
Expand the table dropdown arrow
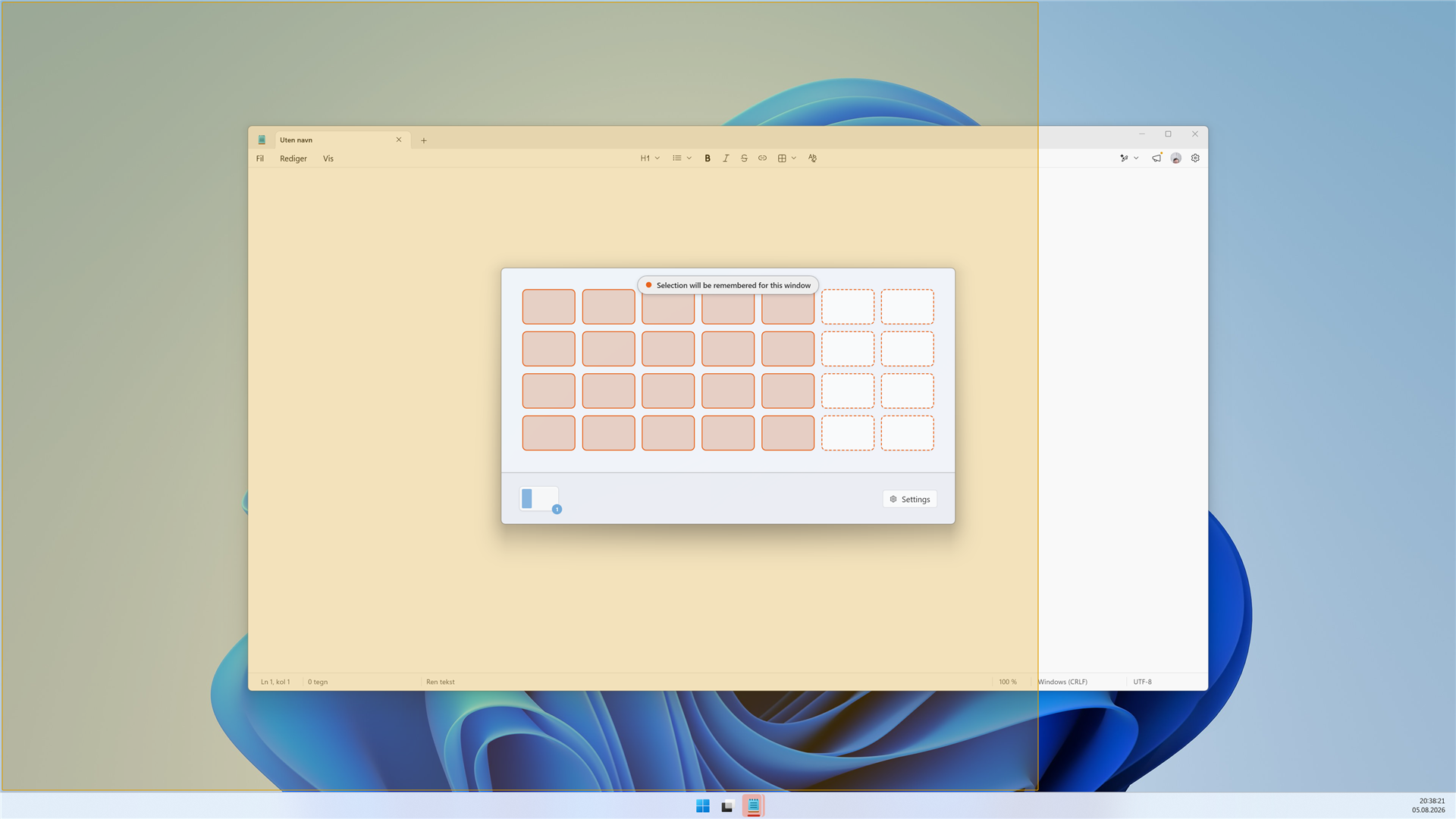pos(794,158)
